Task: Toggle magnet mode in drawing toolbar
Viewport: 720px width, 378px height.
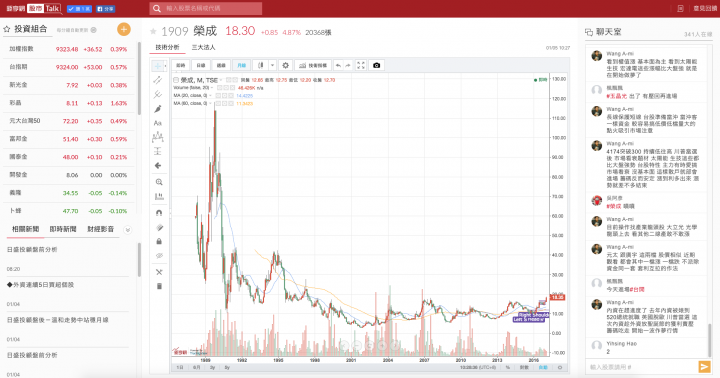Action: click(159, 213)
